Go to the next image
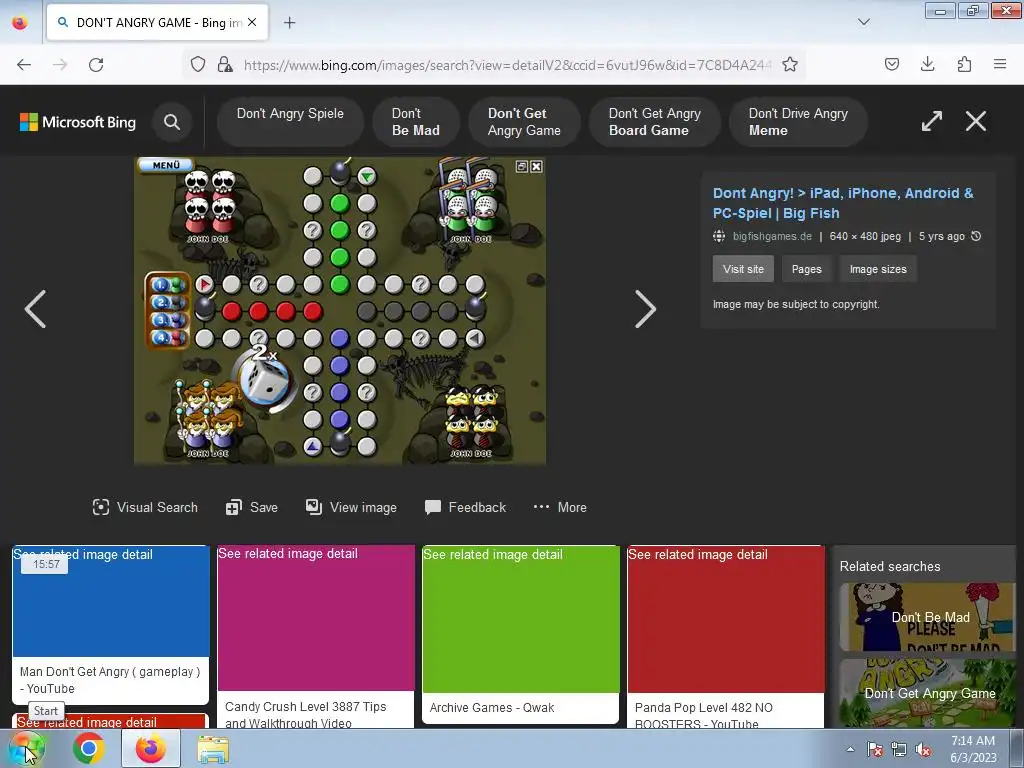This screenshot has height=768, width=1024. pos(645,309)
